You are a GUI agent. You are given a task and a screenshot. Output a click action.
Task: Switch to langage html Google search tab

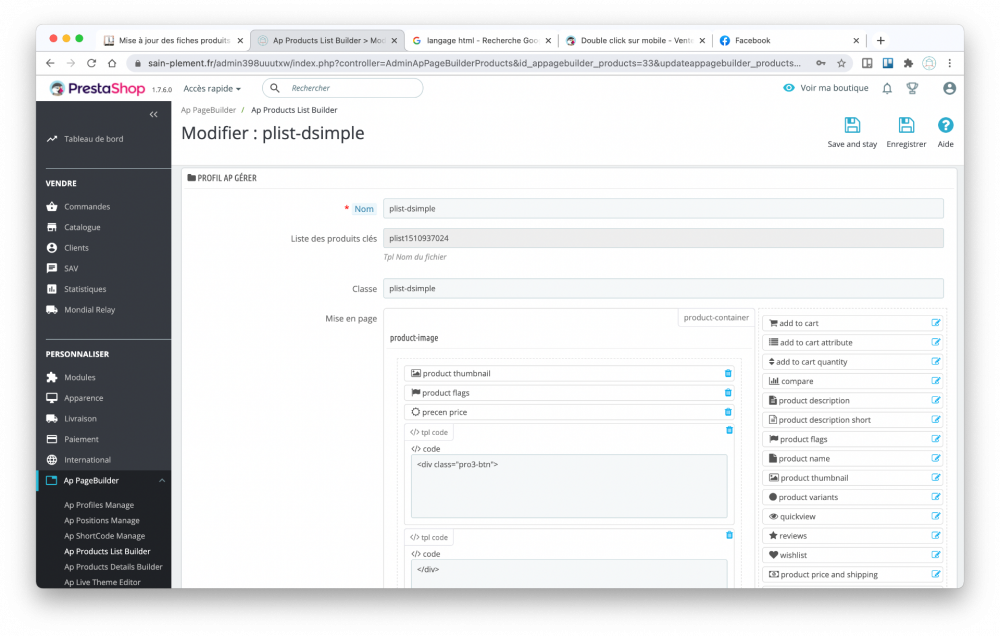coord(482,40)
